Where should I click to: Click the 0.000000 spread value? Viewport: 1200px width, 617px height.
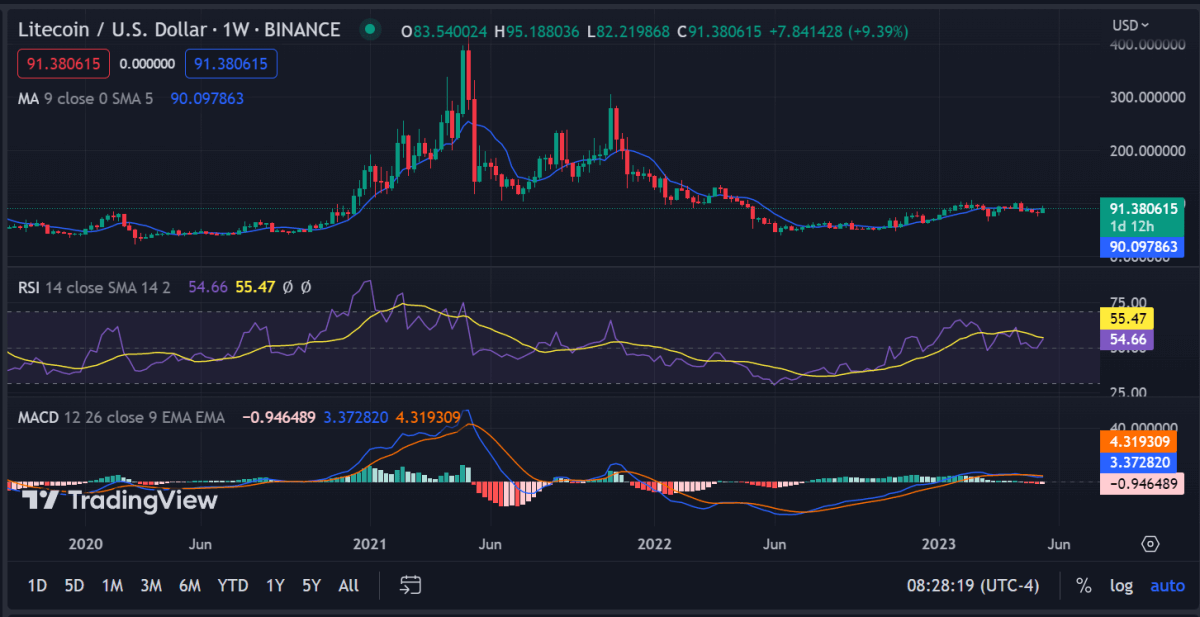click(147, 64)
